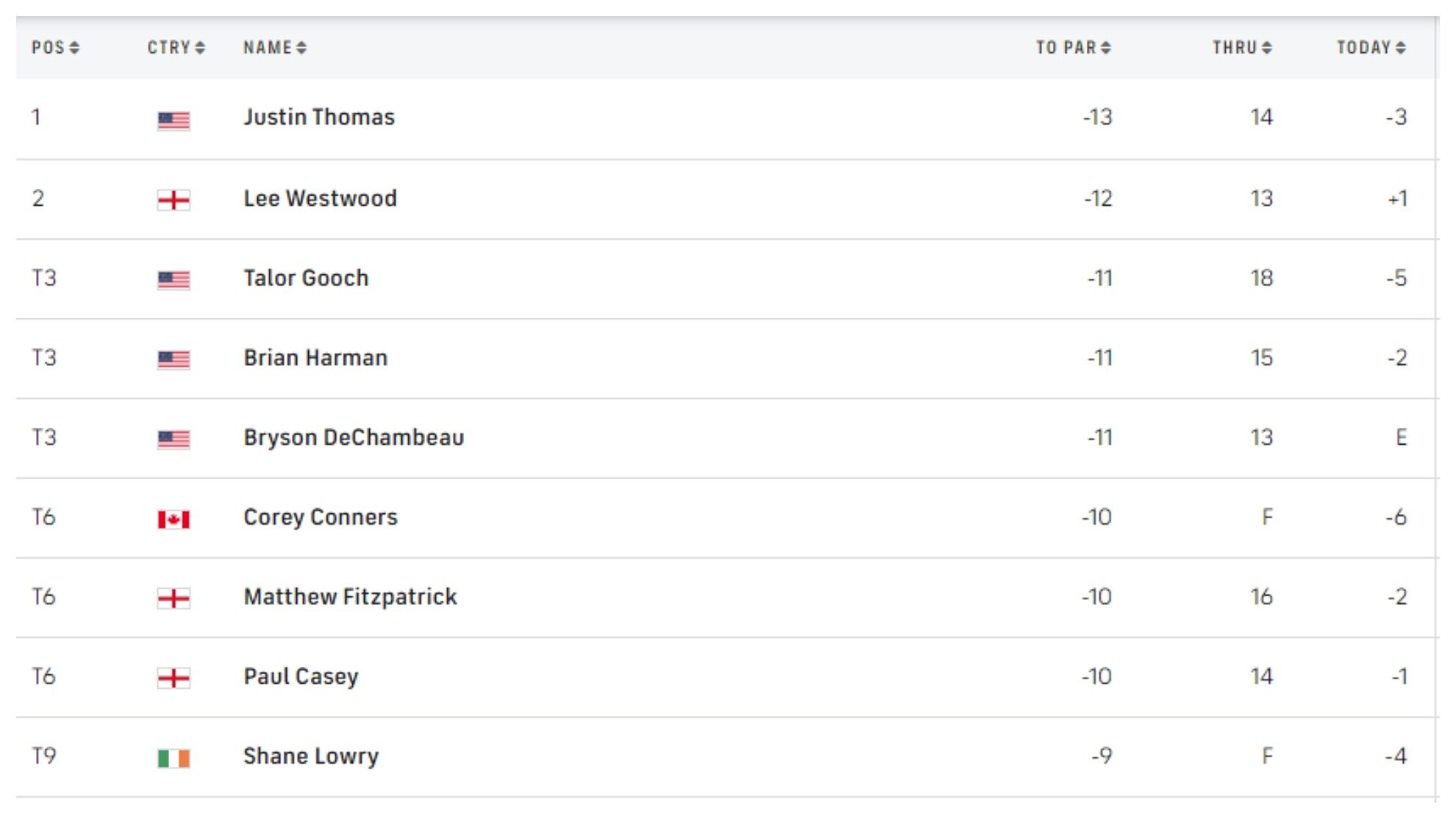Click the England flag beside Paul Casey
This screenshot has width=1456, height=819.
tap(174, 678)
